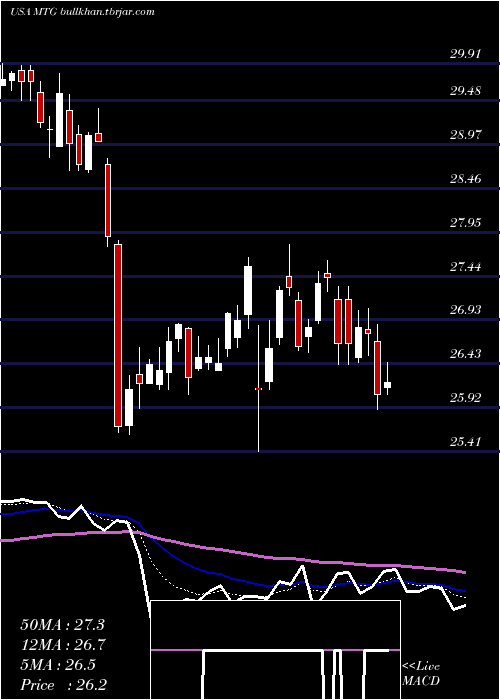
Task: Click the MACD histogram box
Action: (275, 650)
